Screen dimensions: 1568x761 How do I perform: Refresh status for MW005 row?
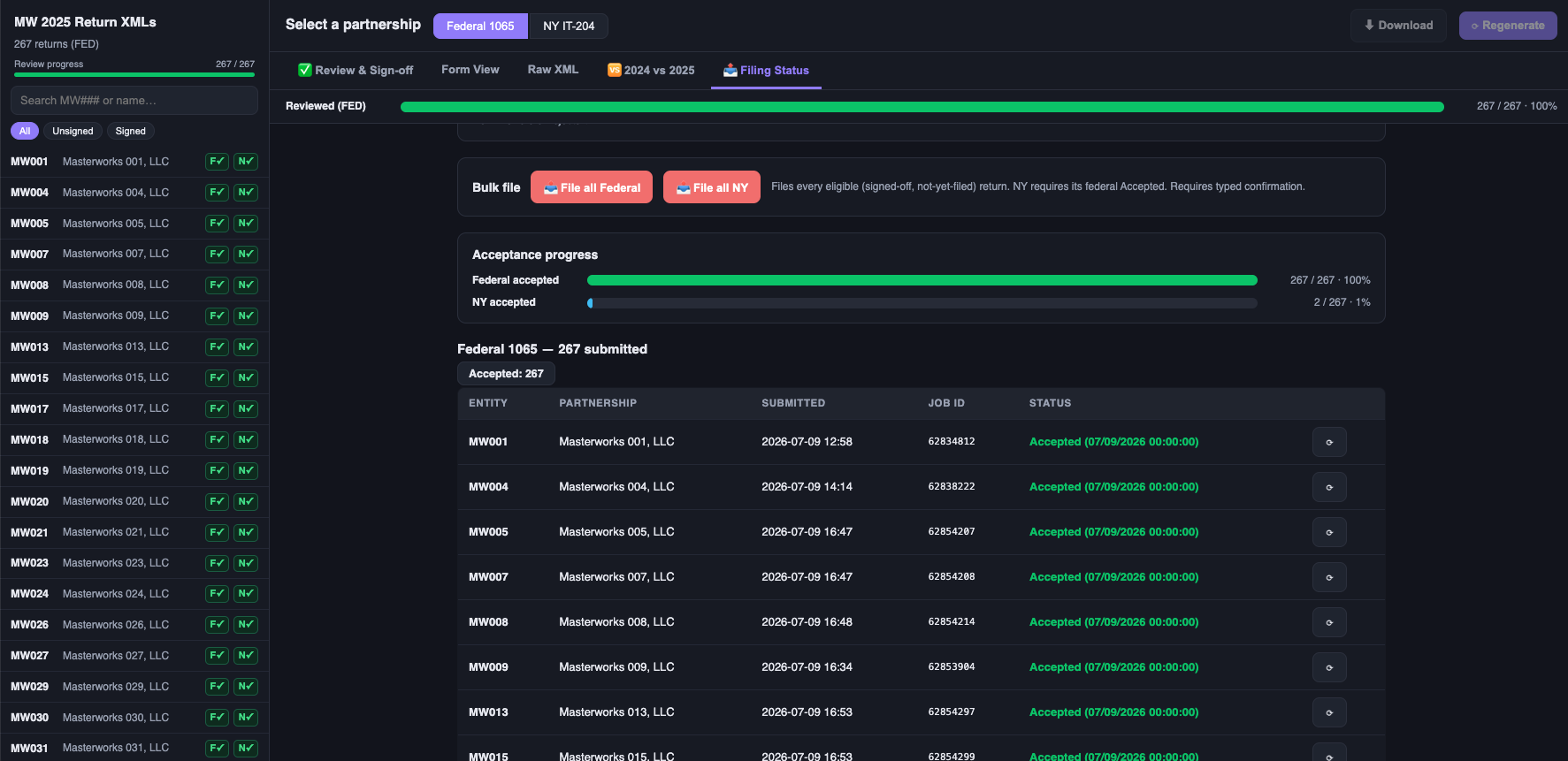pos(1329,532)
